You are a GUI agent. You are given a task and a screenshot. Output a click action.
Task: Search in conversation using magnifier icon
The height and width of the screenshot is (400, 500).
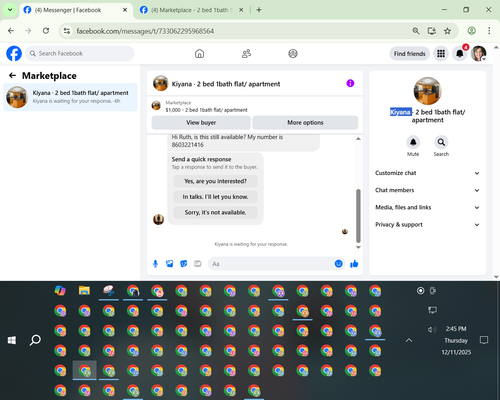coord(441,142)
